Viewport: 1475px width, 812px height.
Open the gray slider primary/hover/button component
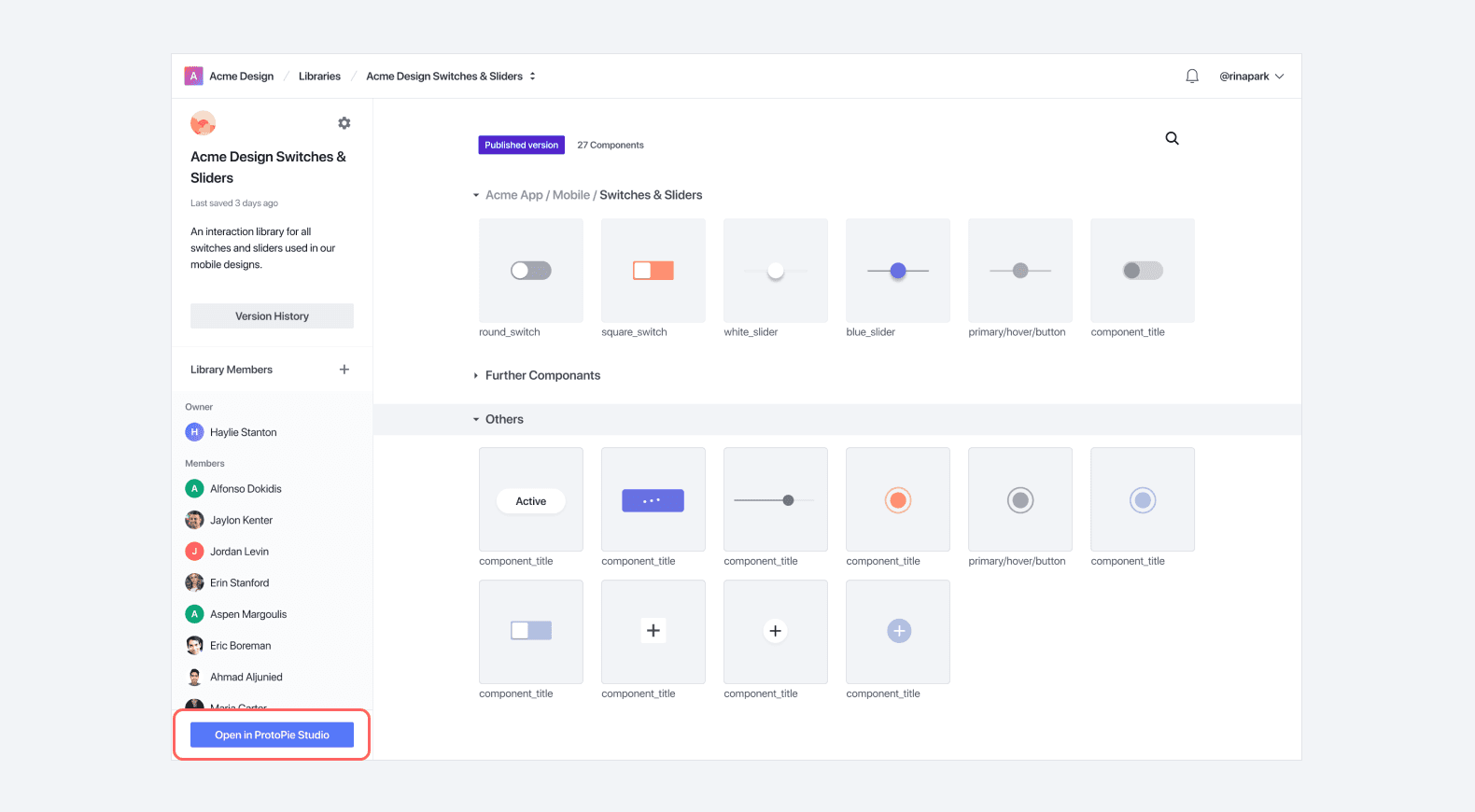click(1020, 271)
